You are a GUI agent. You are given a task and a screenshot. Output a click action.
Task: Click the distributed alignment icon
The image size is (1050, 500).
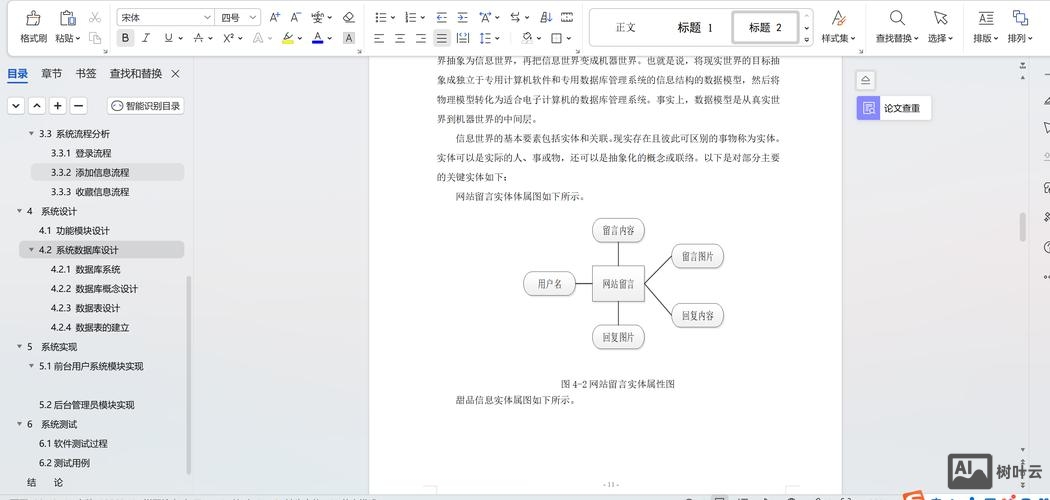[463, 38]
